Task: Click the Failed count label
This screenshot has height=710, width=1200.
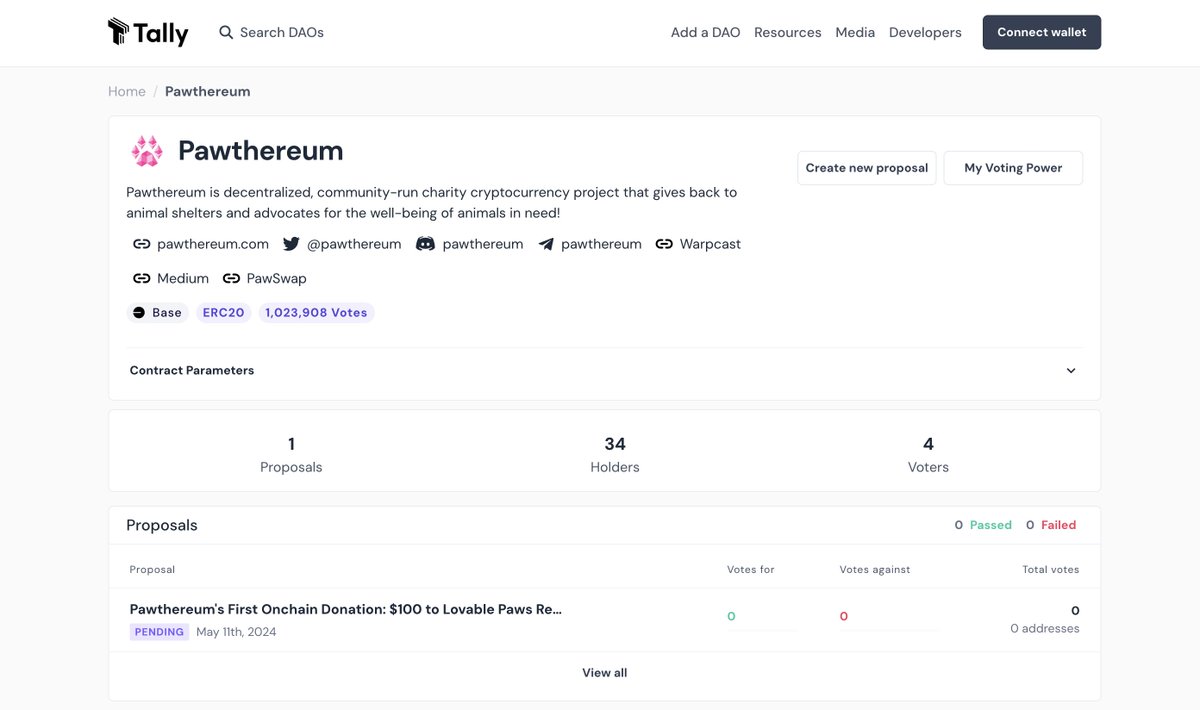Action: [1059, 525]
